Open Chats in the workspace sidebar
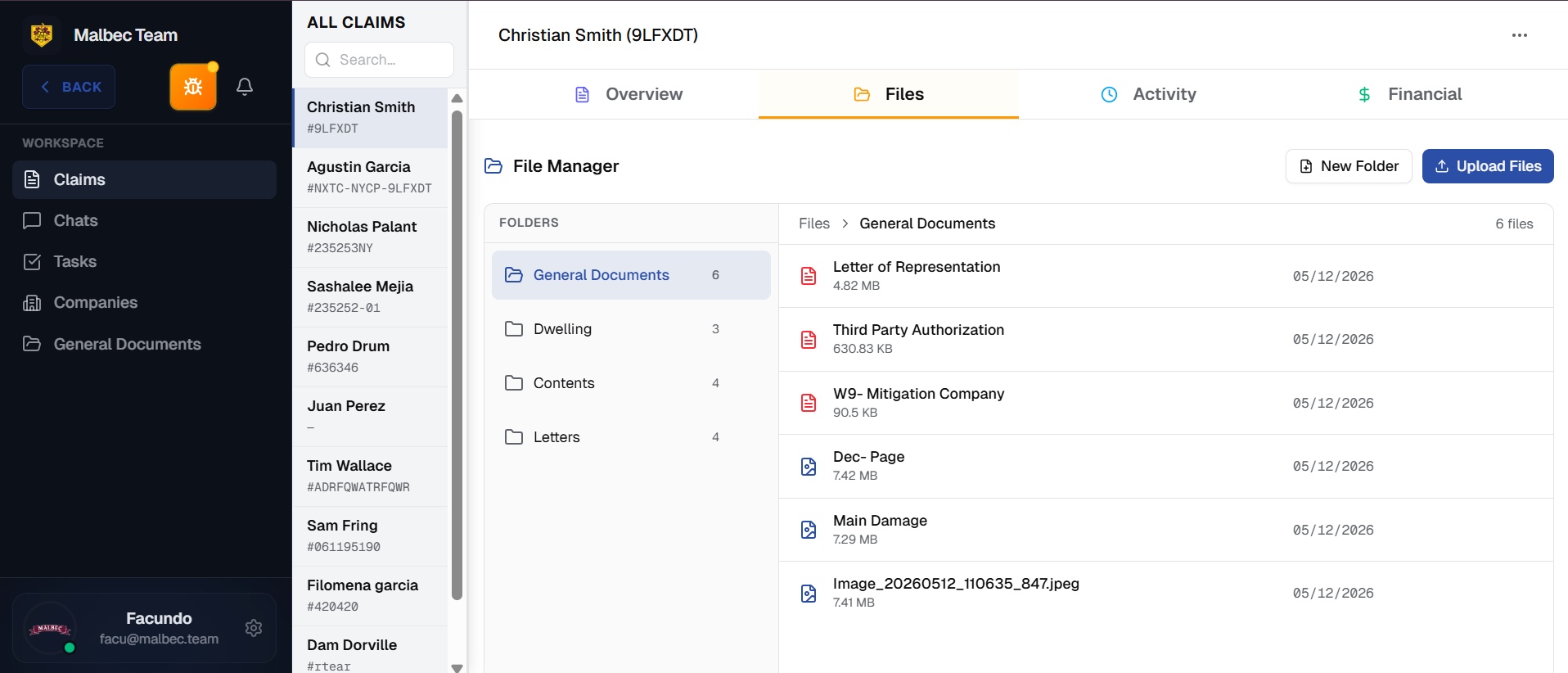Viewport: 1568px width, 673px height. coord(144,220)
